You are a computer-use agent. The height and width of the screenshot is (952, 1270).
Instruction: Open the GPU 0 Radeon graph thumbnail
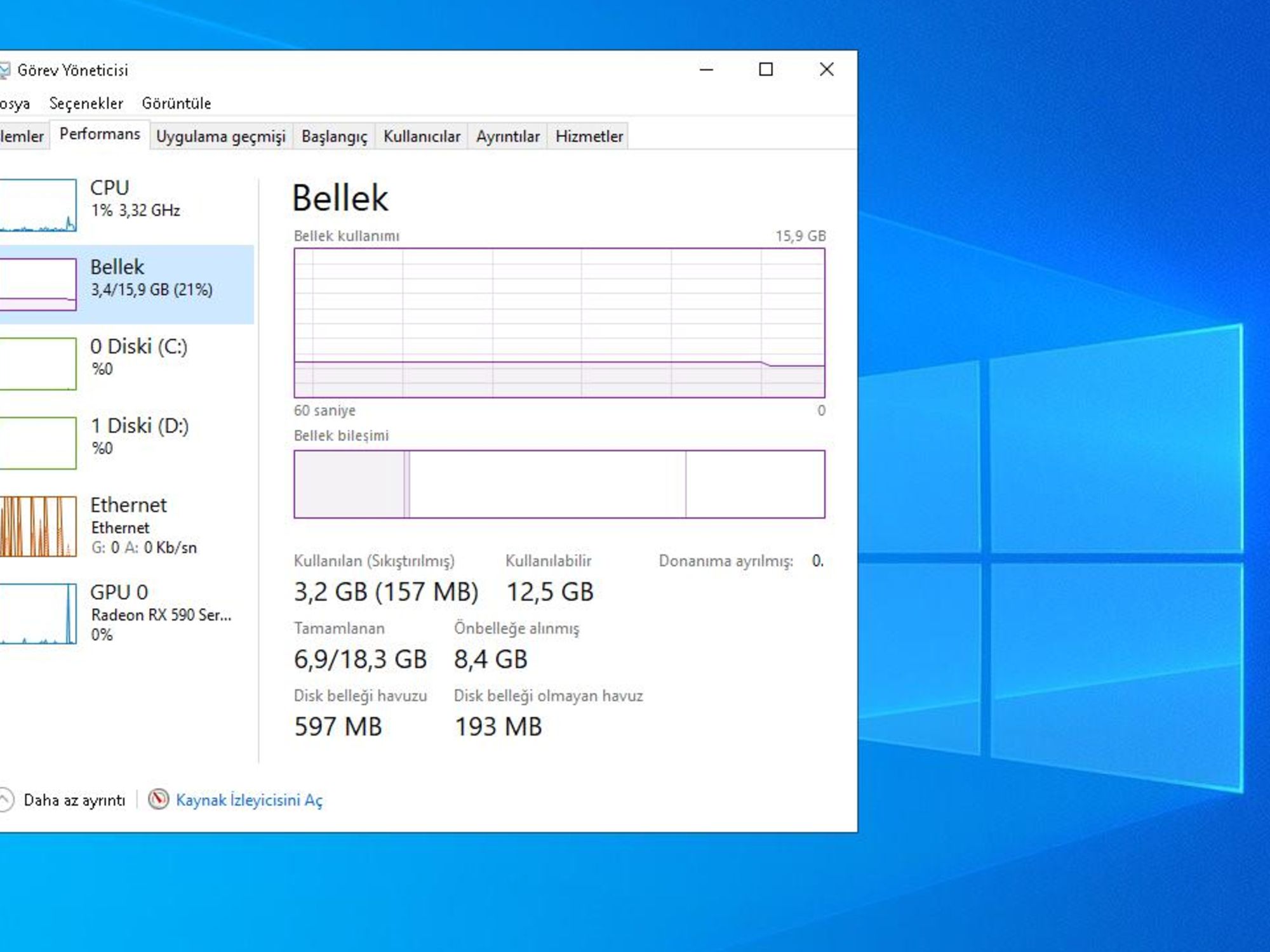(x=38, y=614)
